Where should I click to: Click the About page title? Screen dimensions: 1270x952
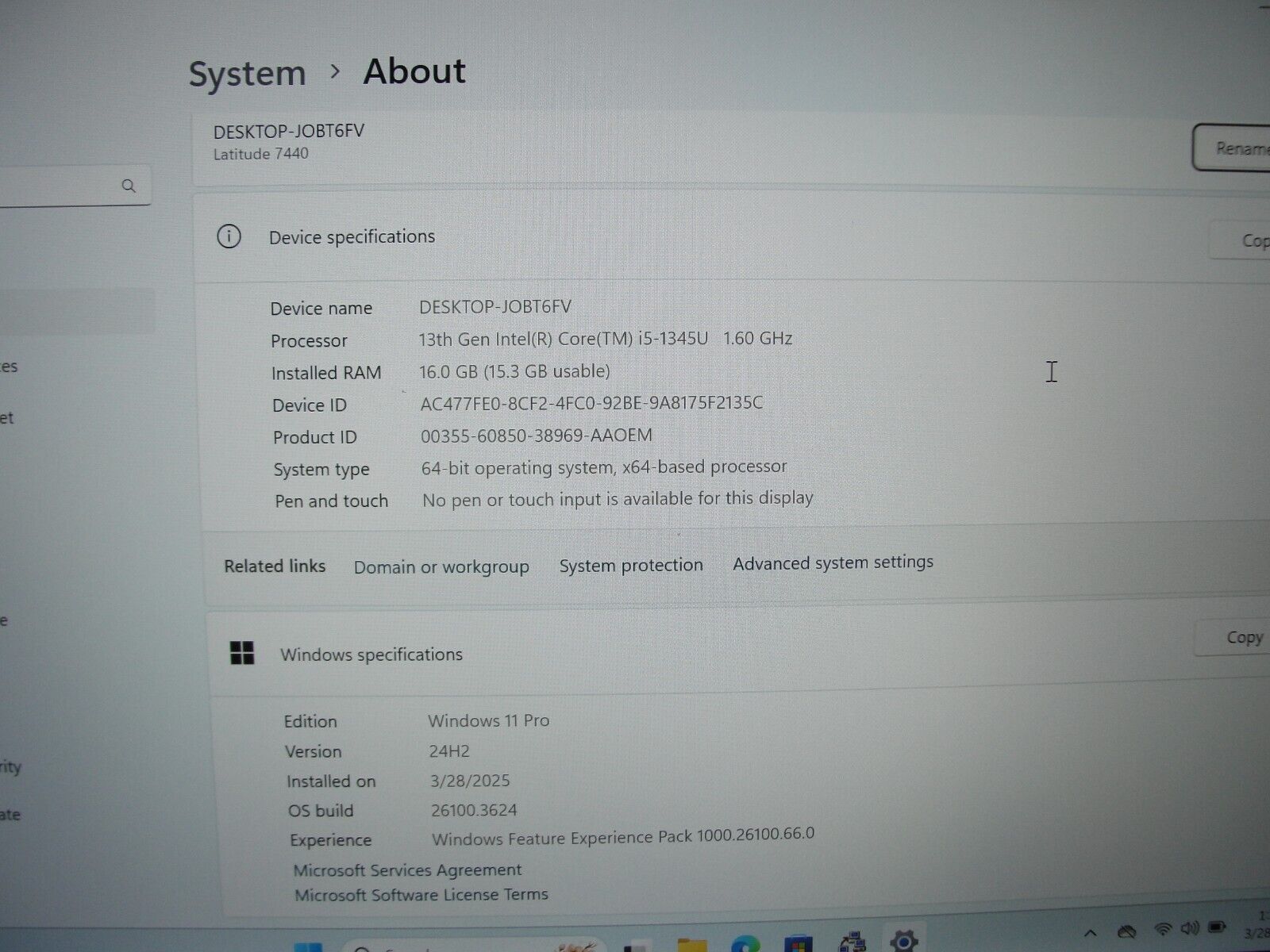point(414,71)
